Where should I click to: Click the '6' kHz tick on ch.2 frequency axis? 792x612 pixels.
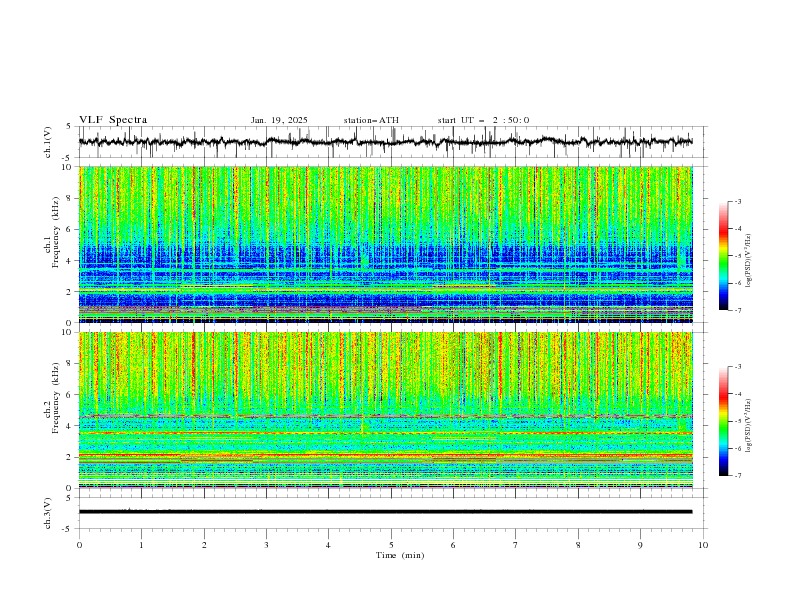70,395
